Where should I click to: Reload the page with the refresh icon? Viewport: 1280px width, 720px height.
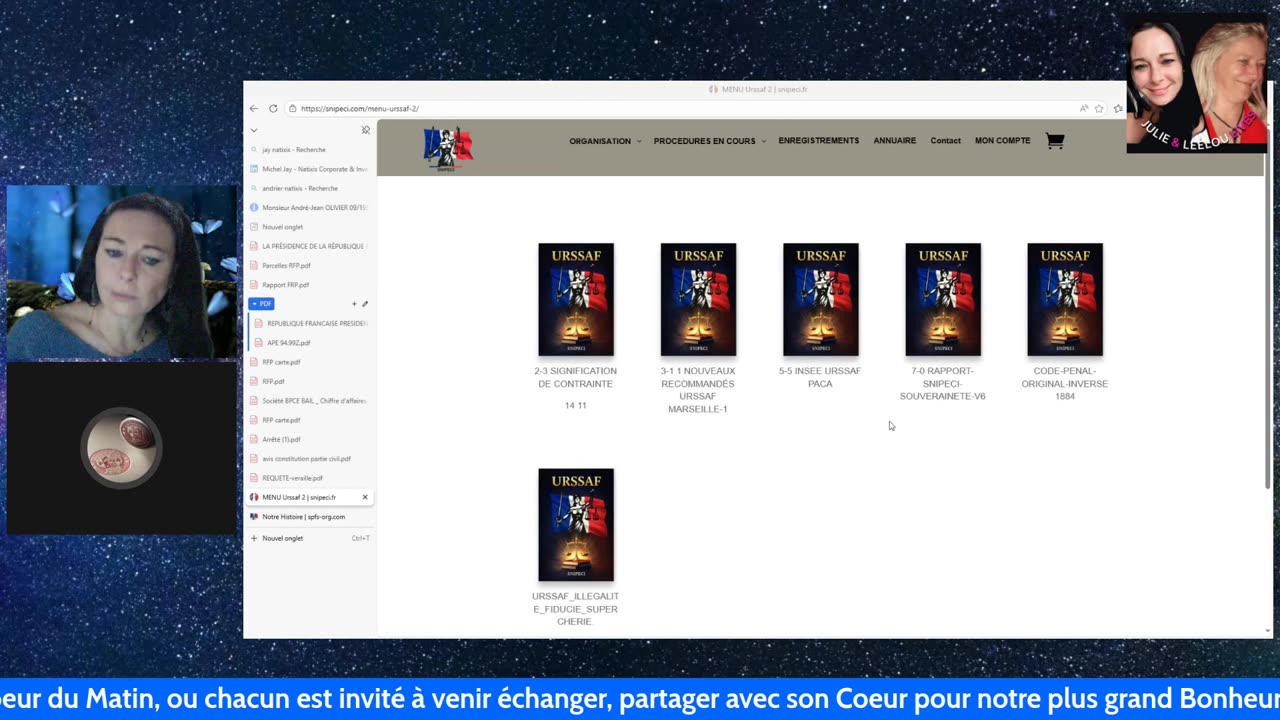tap(273, 108)
